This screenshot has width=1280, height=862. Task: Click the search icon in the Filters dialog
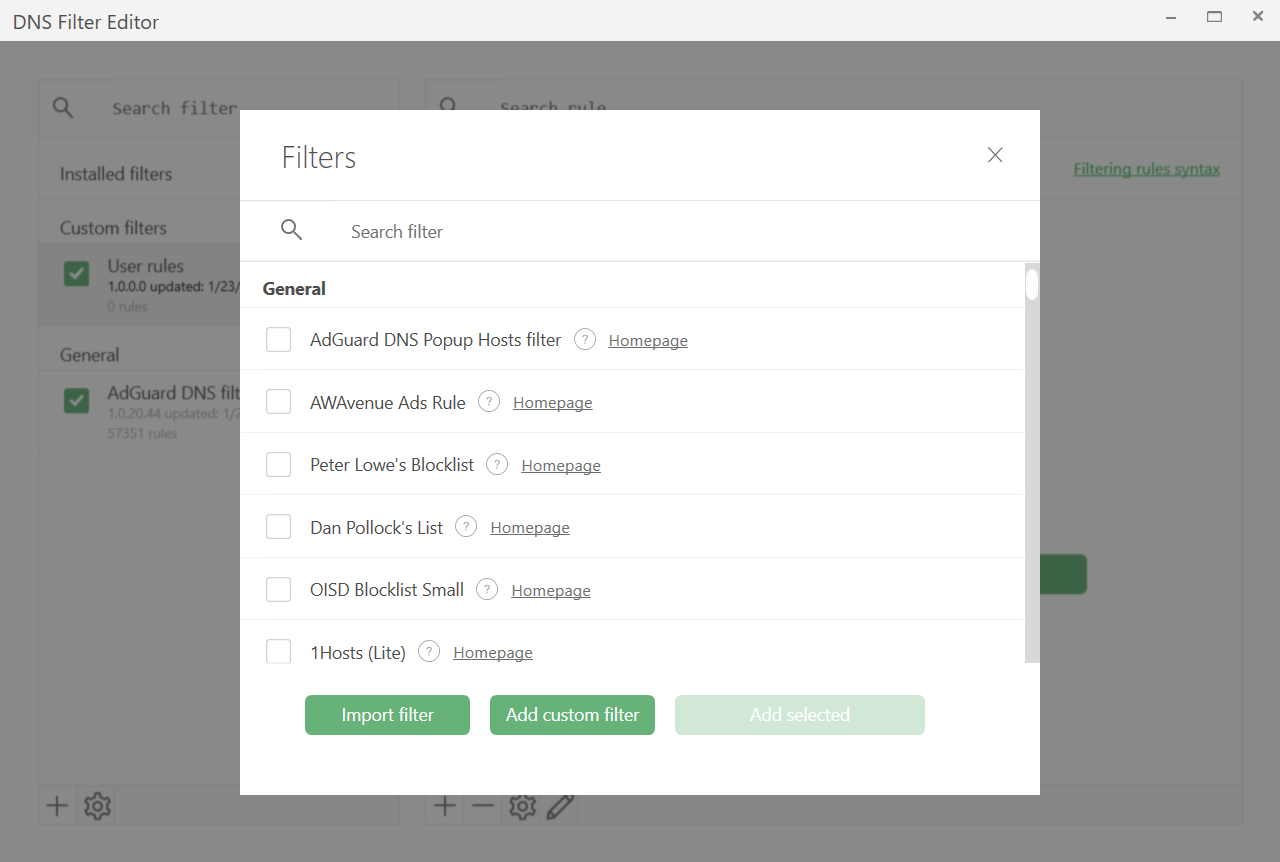coord(291,230)
